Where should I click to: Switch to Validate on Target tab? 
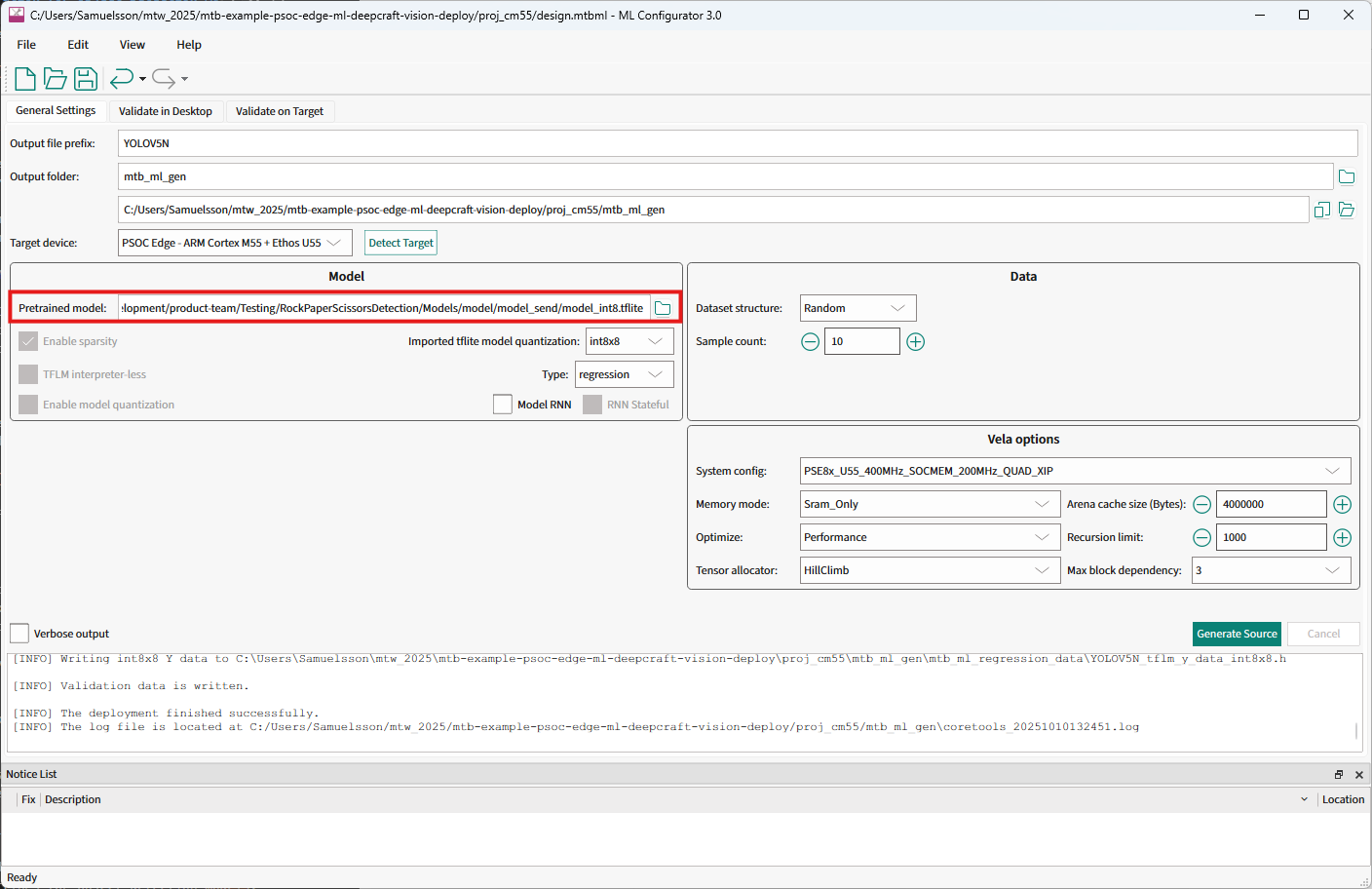click(279, 111)
